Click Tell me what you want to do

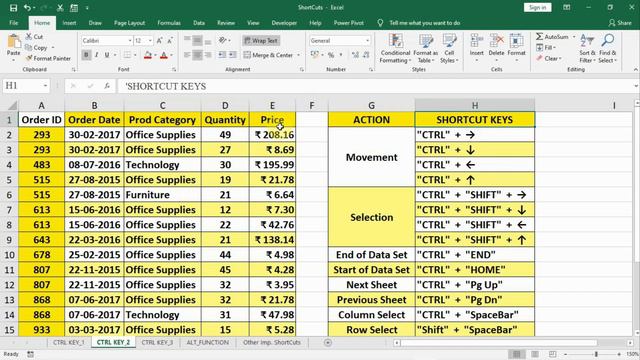pyautogui.click(x=424, y=23)
